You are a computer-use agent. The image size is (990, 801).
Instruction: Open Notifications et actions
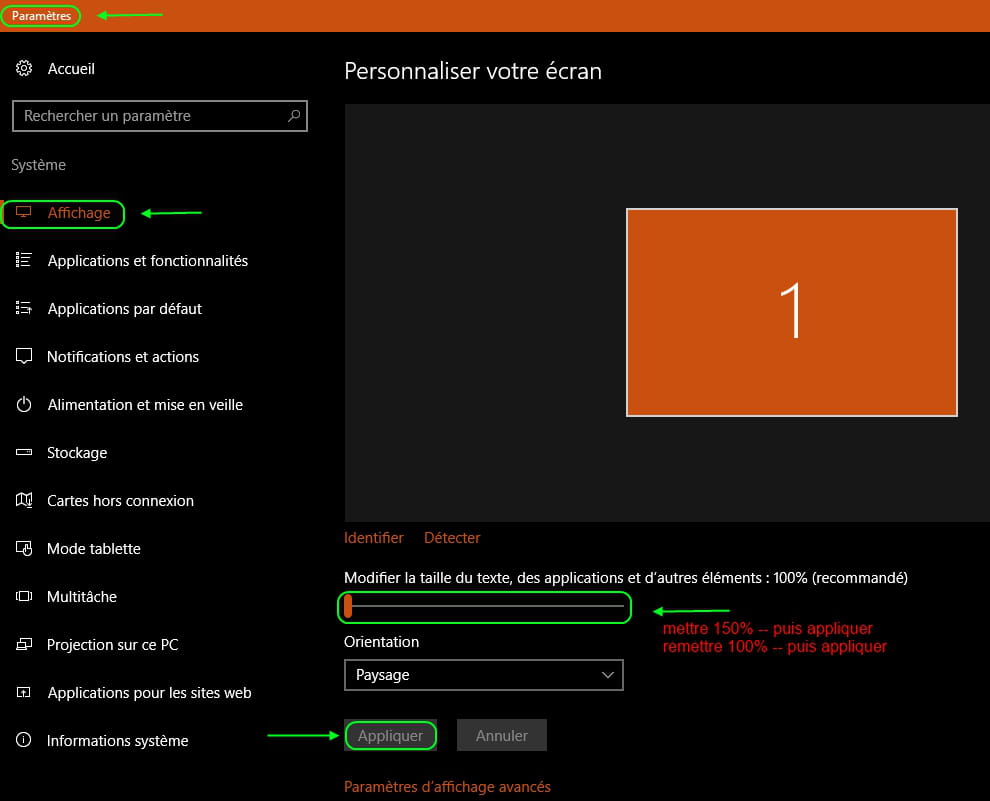(122, 357)
